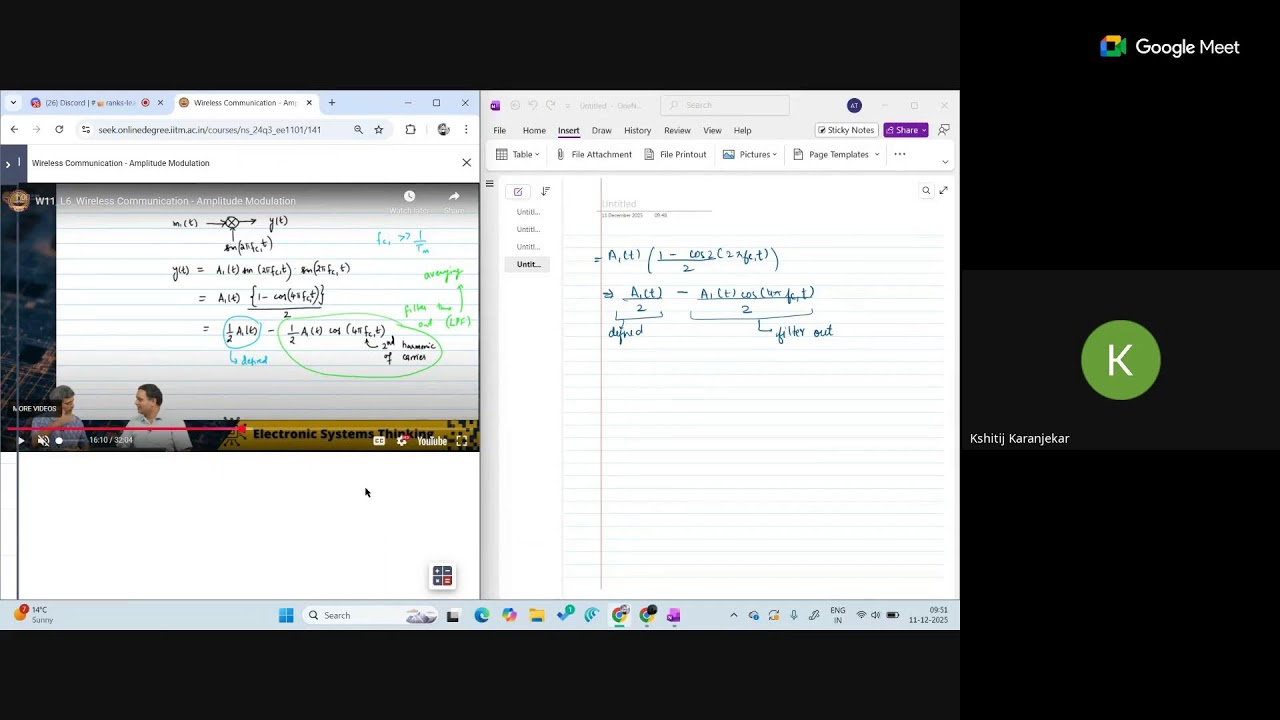Open Chrome three-dot menu
The image size is (1280, 720).
[x=466, y=129]
